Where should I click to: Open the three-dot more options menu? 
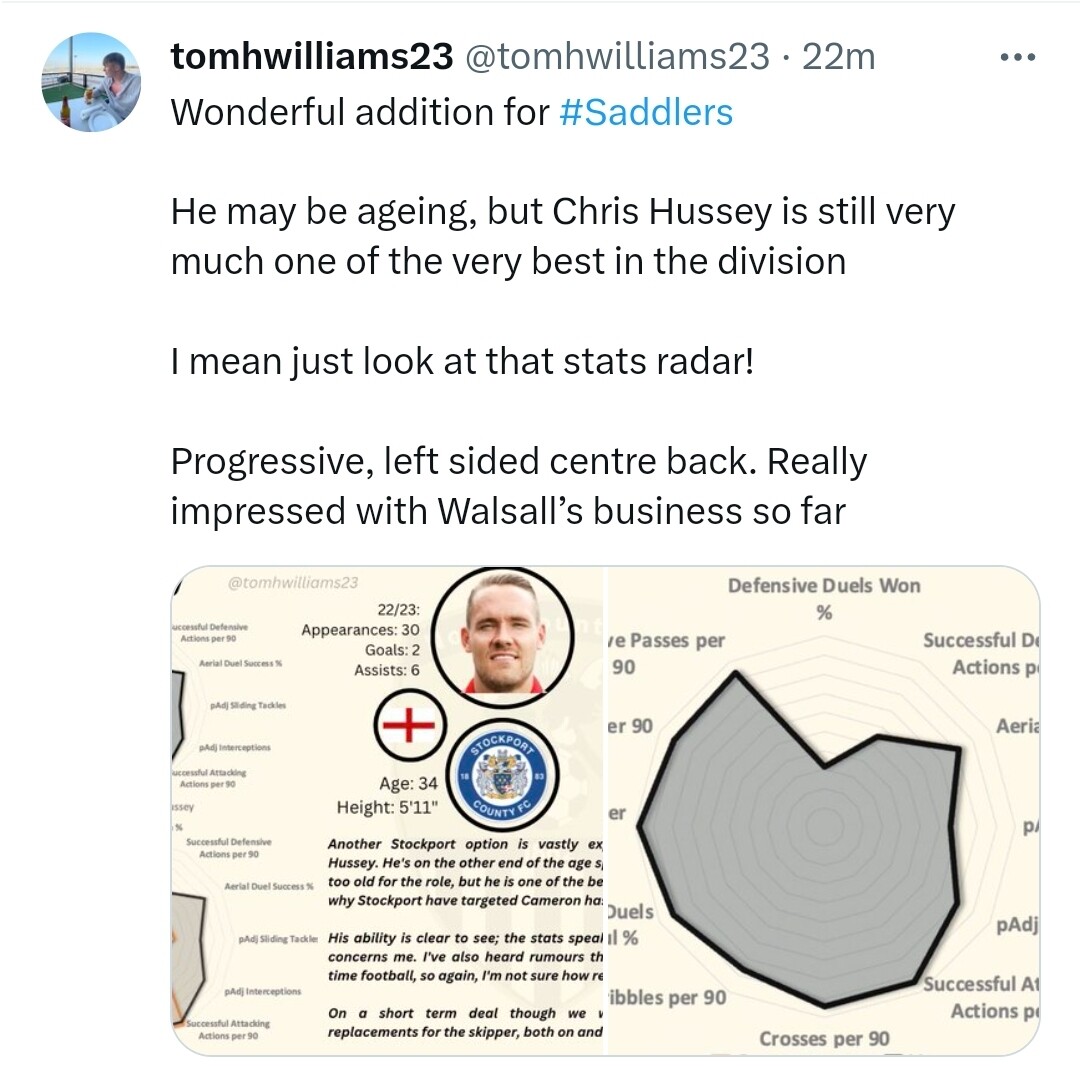tap(1018, 57)
